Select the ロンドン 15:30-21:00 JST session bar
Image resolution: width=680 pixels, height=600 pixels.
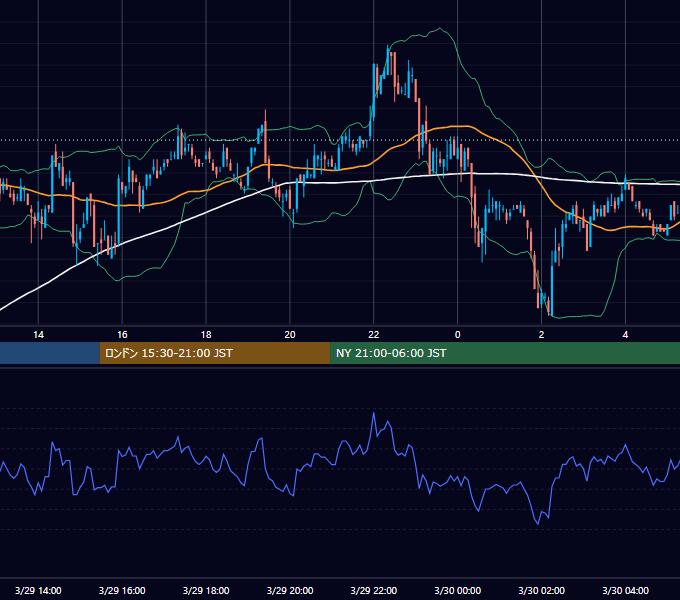215,353
